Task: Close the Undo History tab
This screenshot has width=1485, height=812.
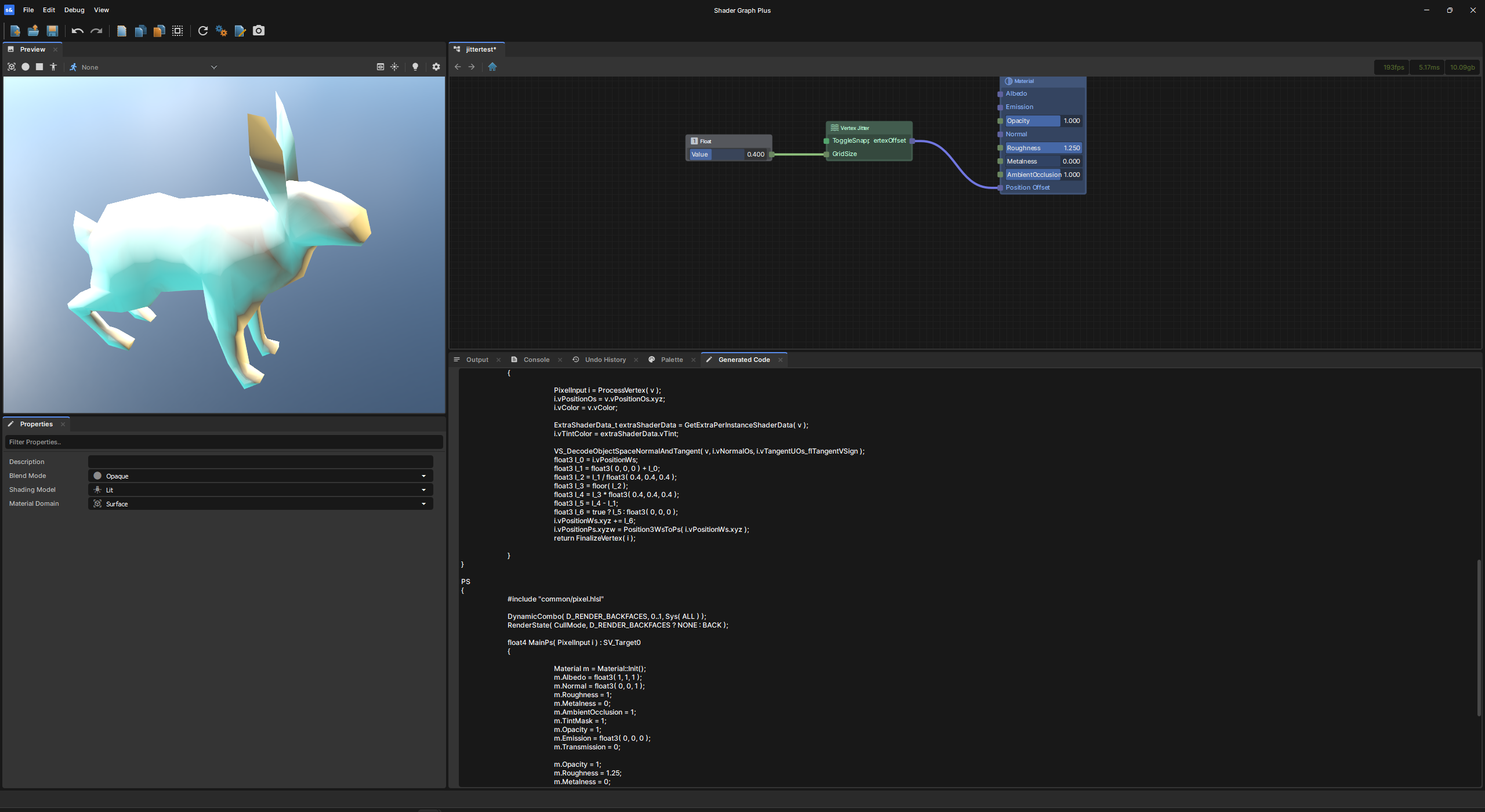Action: click(x=636, y=360)
